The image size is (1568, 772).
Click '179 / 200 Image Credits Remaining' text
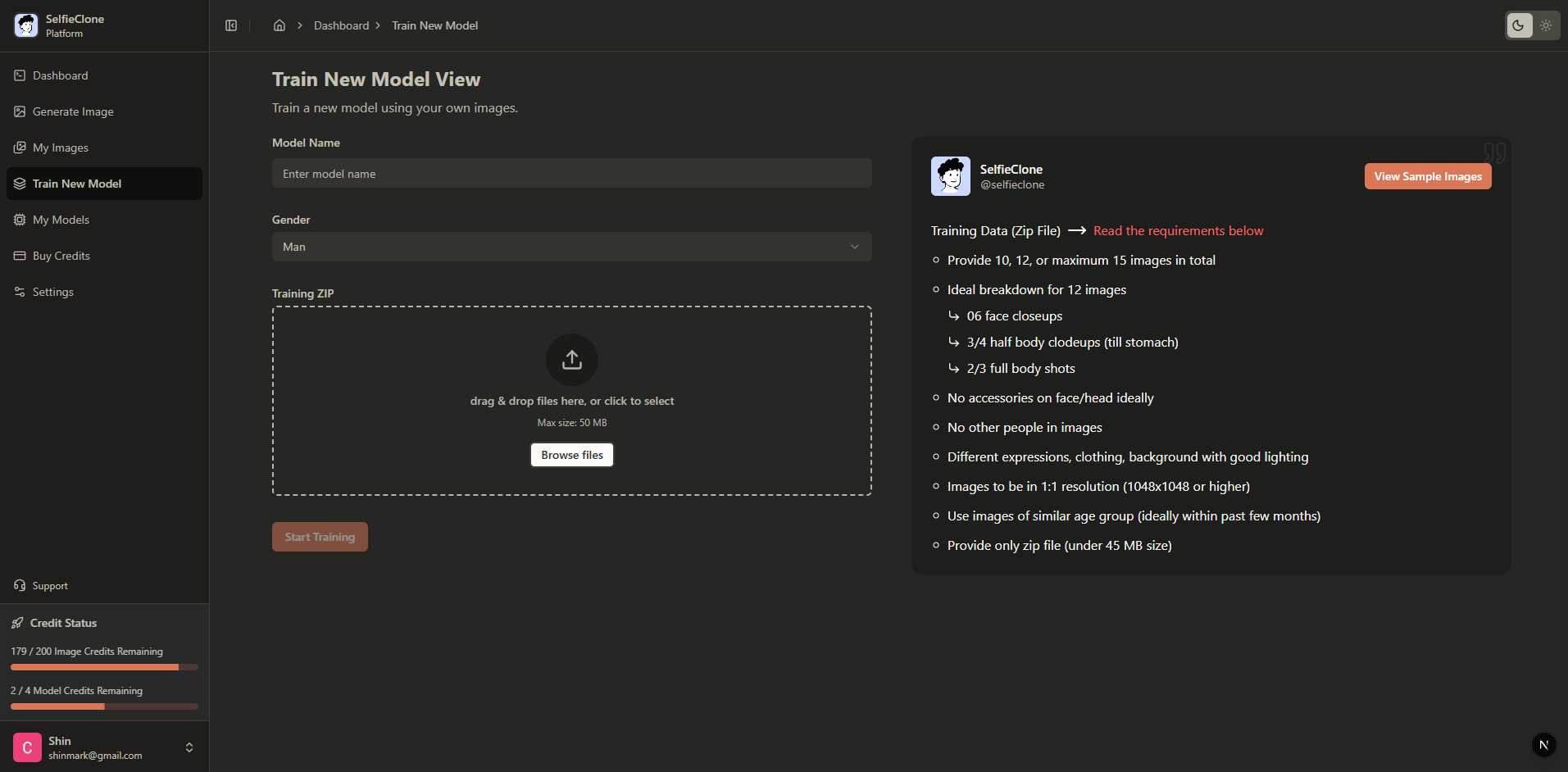87,652
